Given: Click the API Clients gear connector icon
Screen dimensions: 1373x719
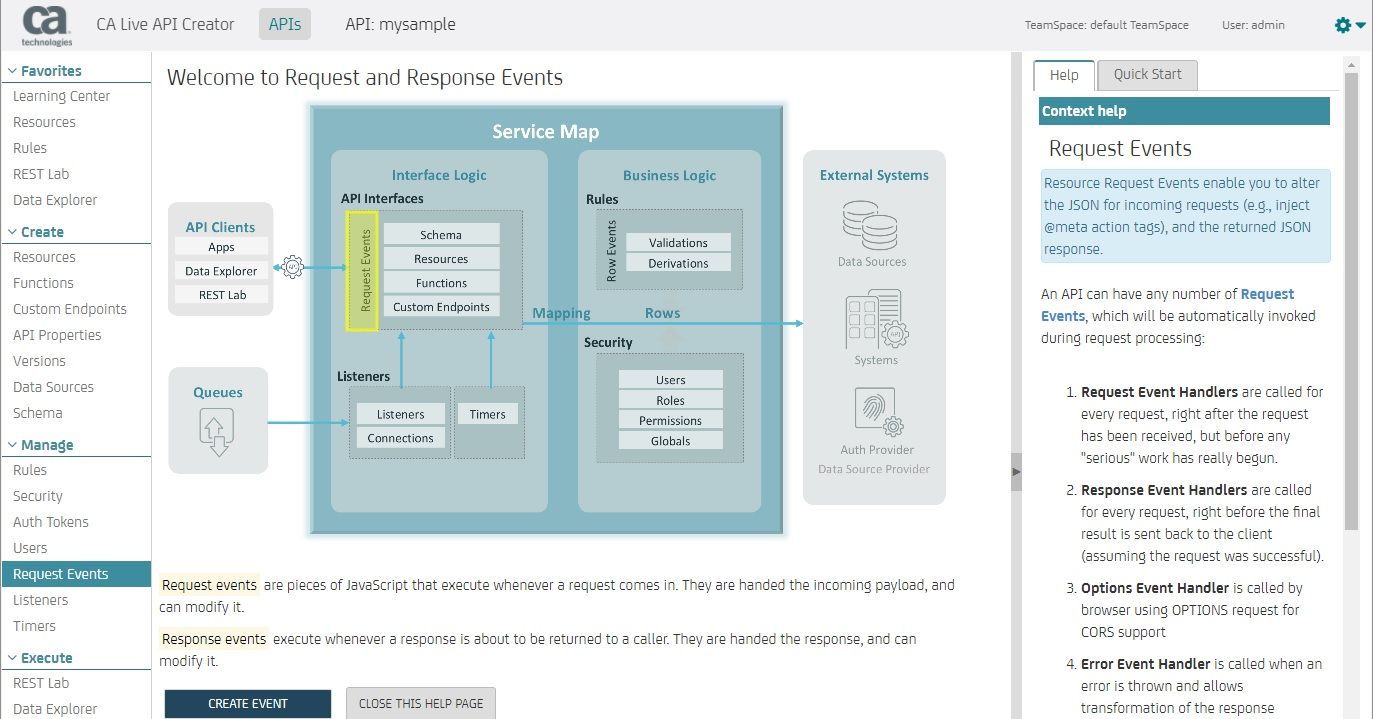Looking at the screenshot, I should tap(293, 267).
